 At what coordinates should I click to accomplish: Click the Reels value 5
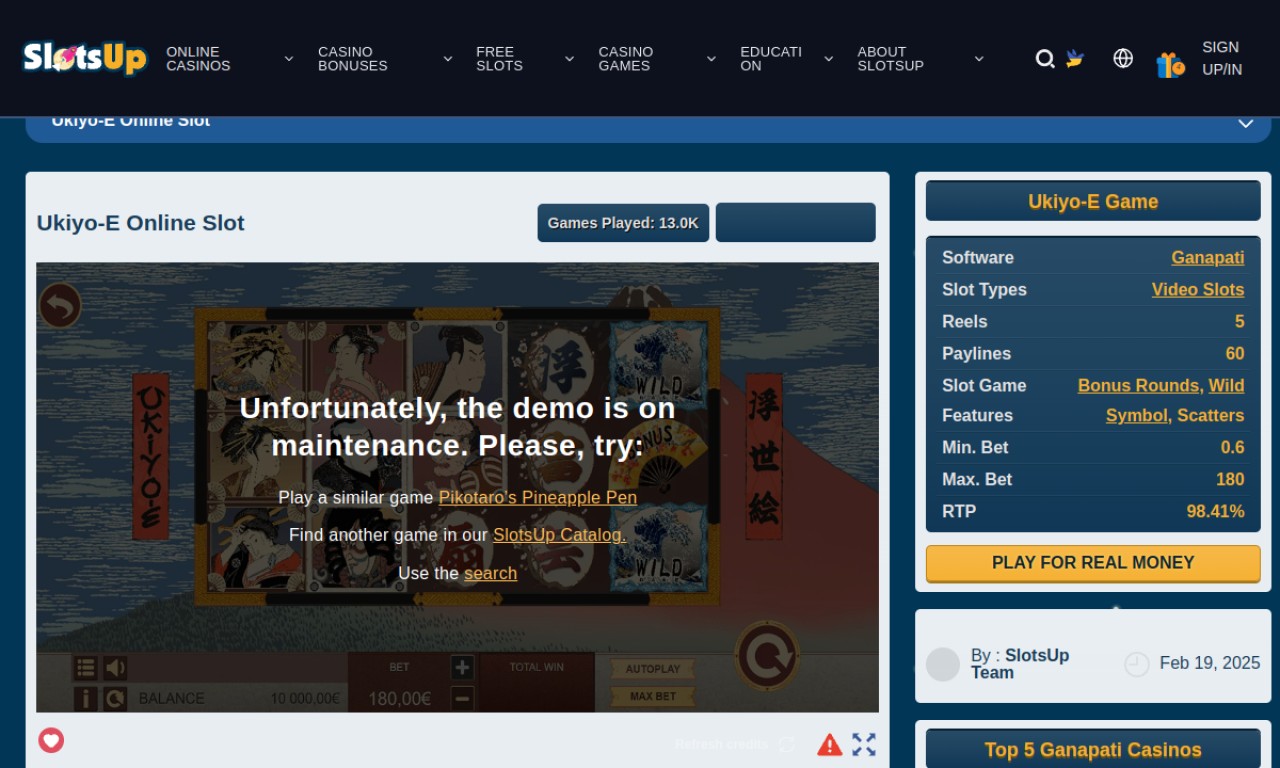point(1240,321)
